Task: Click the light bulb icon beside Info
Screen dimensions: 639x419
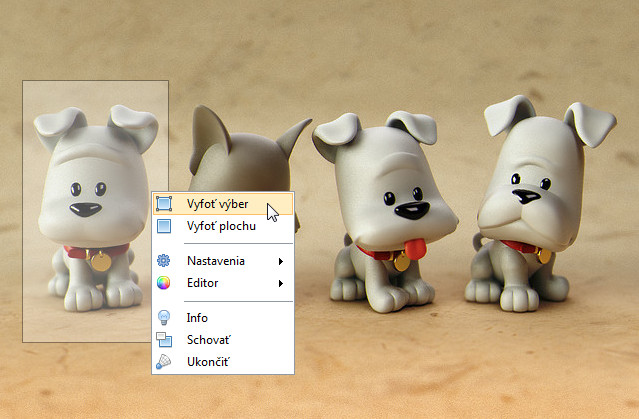Action: (x=164, y=318)
